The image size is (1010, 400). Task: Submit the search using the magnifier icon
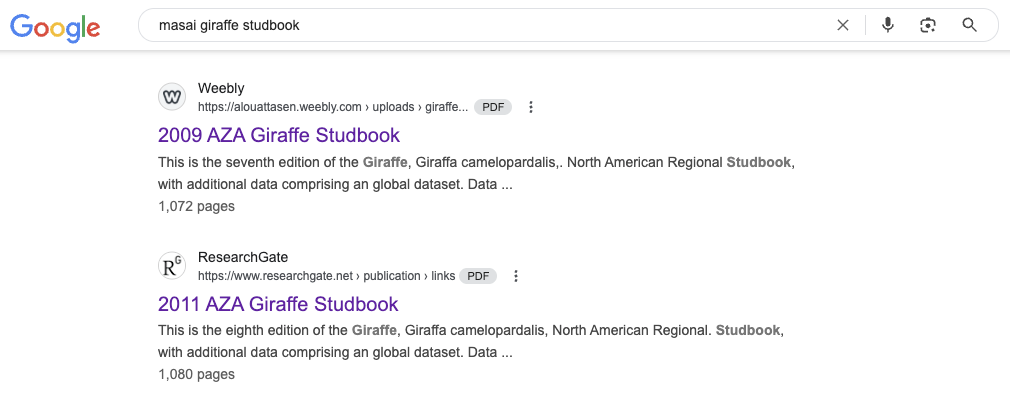click(969, 25)
